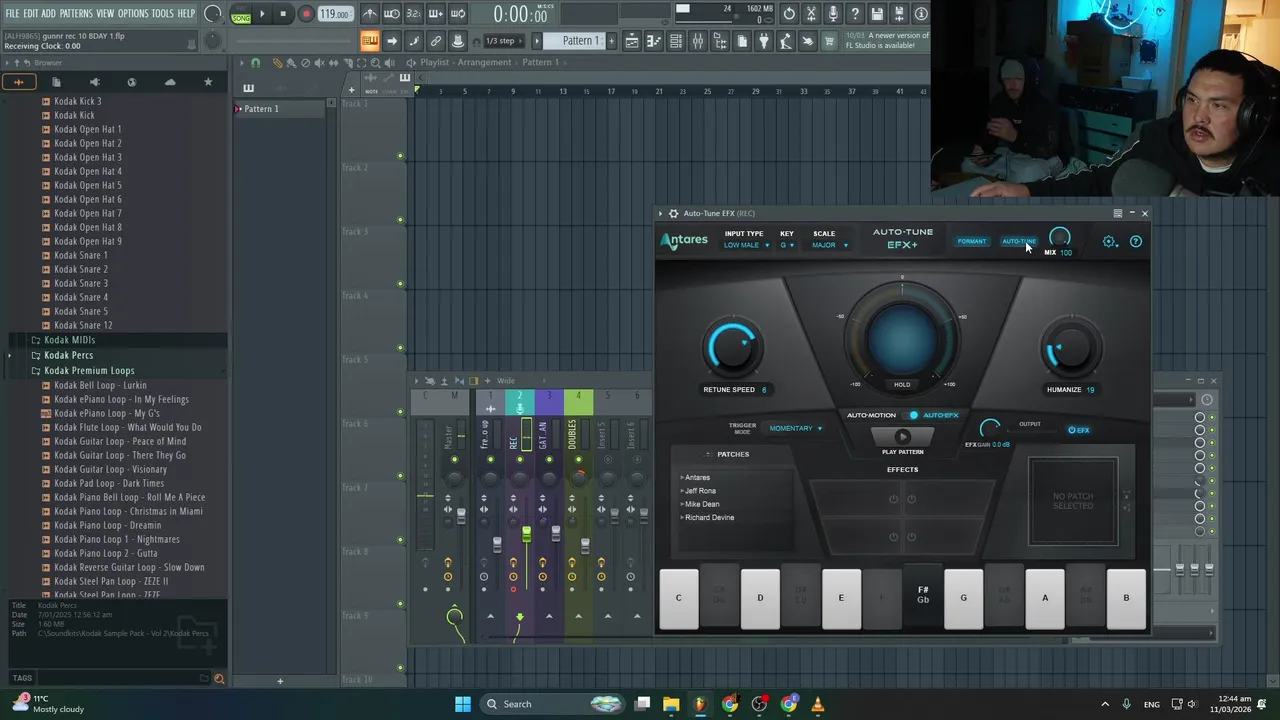Click the scissors audio editor icon
The height and width of the screenshot is (720, 1280).
811,14
